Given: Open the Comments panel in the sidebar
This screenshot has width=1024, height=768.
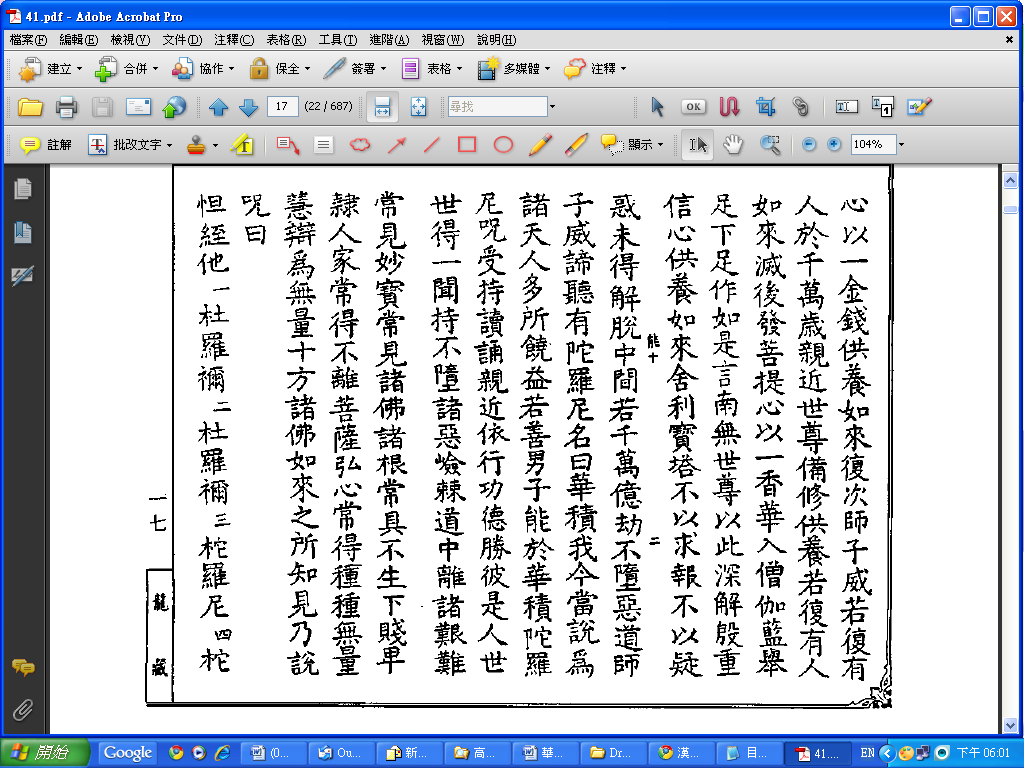Looking at the screenshot, I should tap(22, 667).
